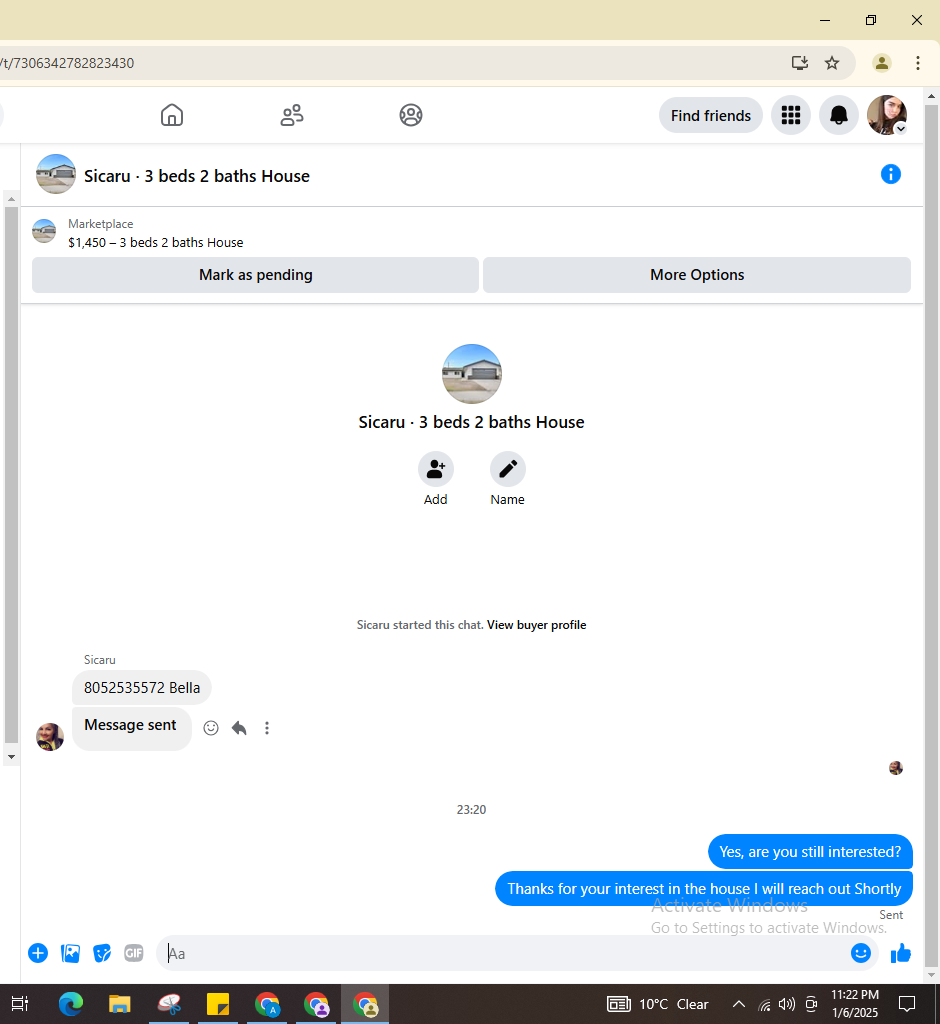
Task: Click the browser address bar URL
Action: (67, 63)
